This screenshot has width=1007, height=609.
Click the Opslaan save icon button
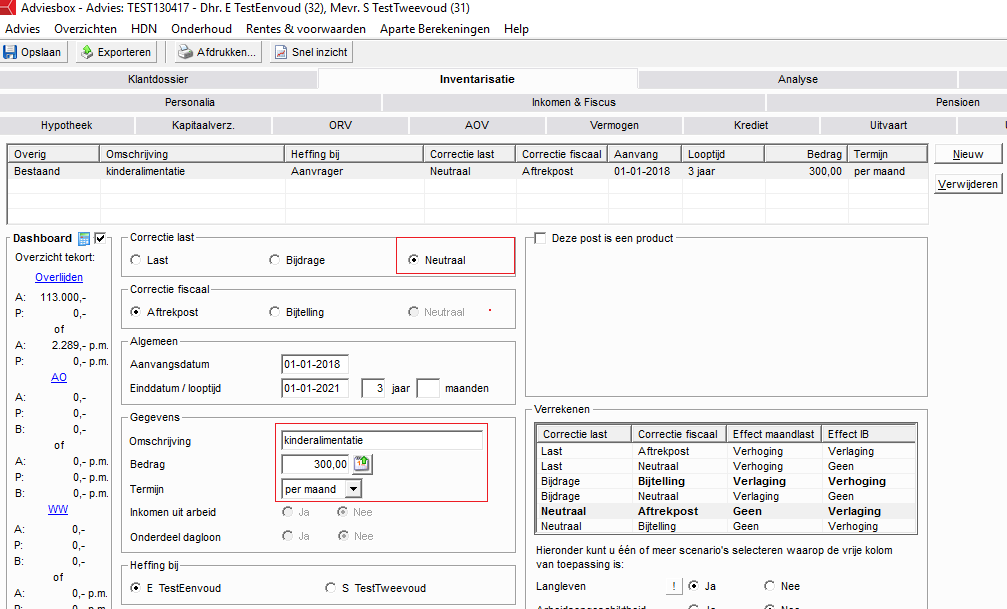33,52
